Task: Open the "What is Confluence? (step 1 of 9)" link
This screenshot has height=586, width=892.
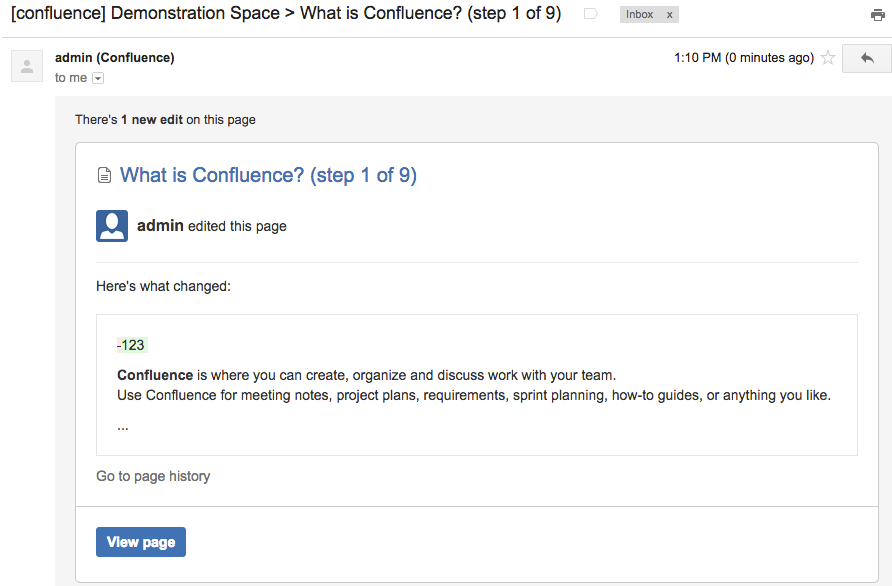Action: [x=268, y=175]
